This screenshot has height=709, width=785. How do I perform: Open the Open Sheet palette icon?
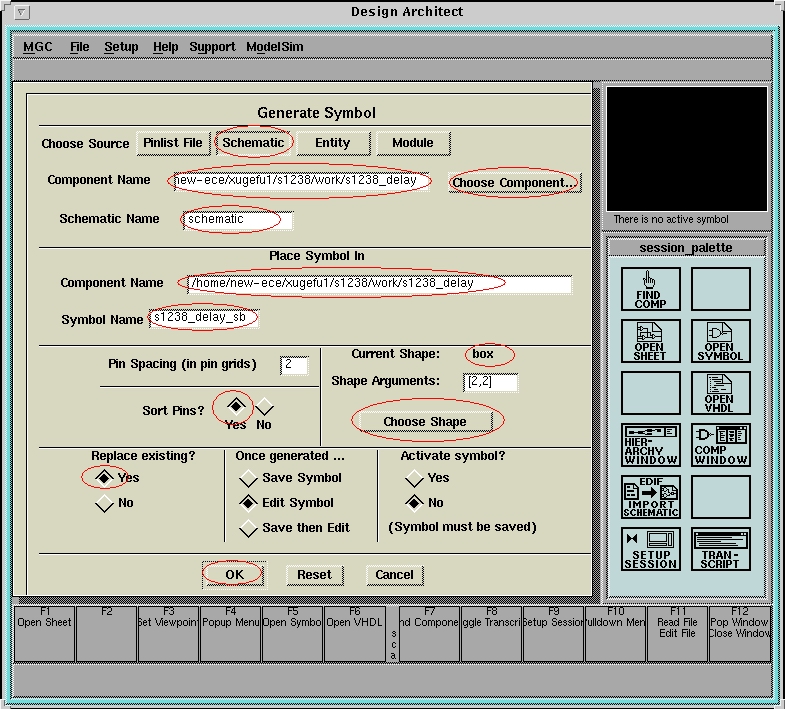(650, 341)
